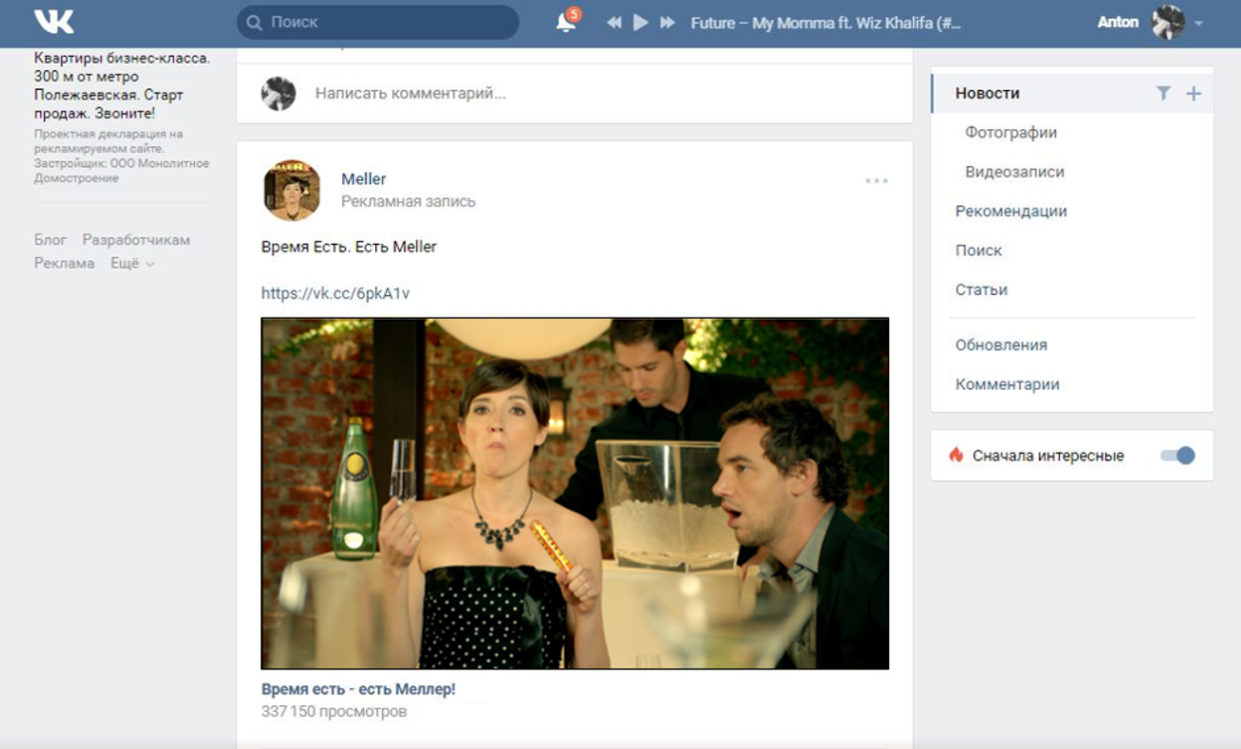
Task: Click the Anton user name
Action: (1118, 22)
